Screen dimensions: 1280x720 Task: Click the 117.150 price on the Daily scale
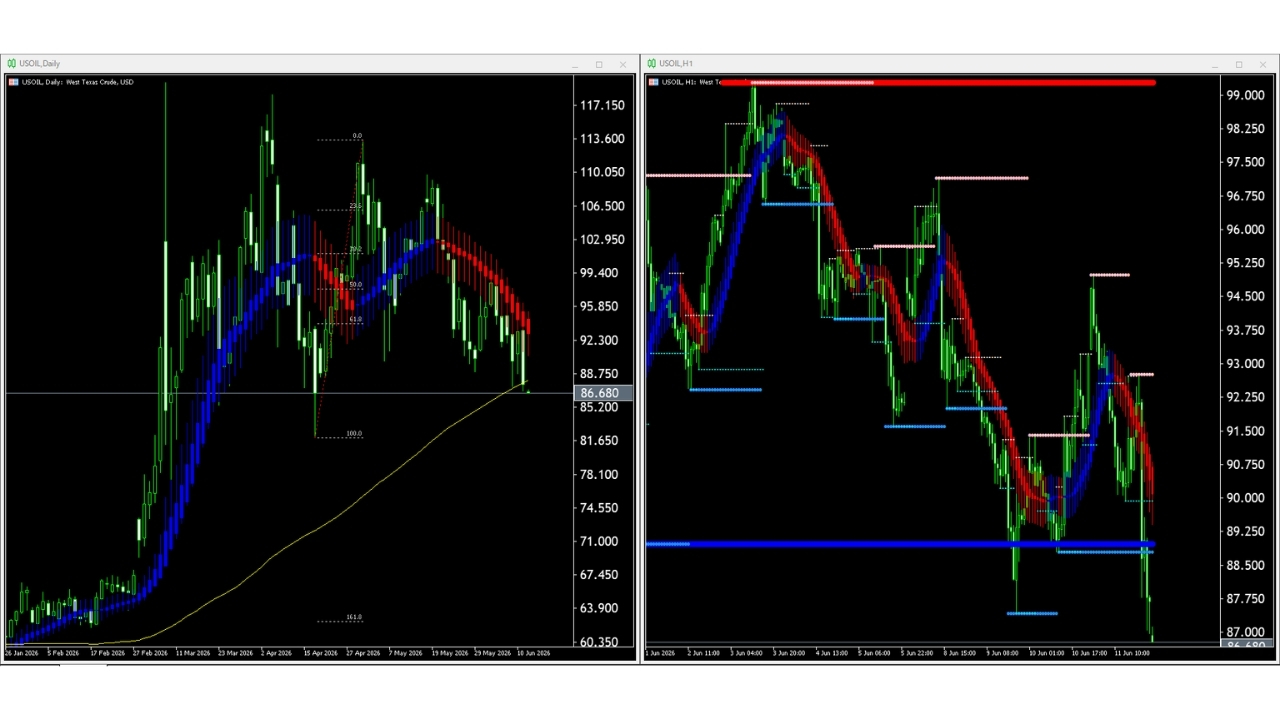click(x=602, y=105)
